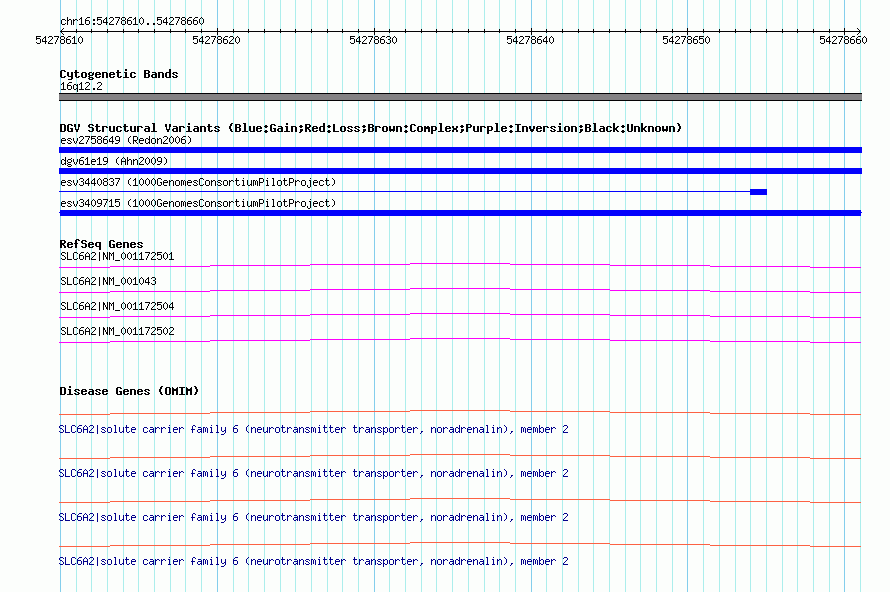Click the 16q12.2 band label
The height and width of the screenshot is (592, 890).
81,86
